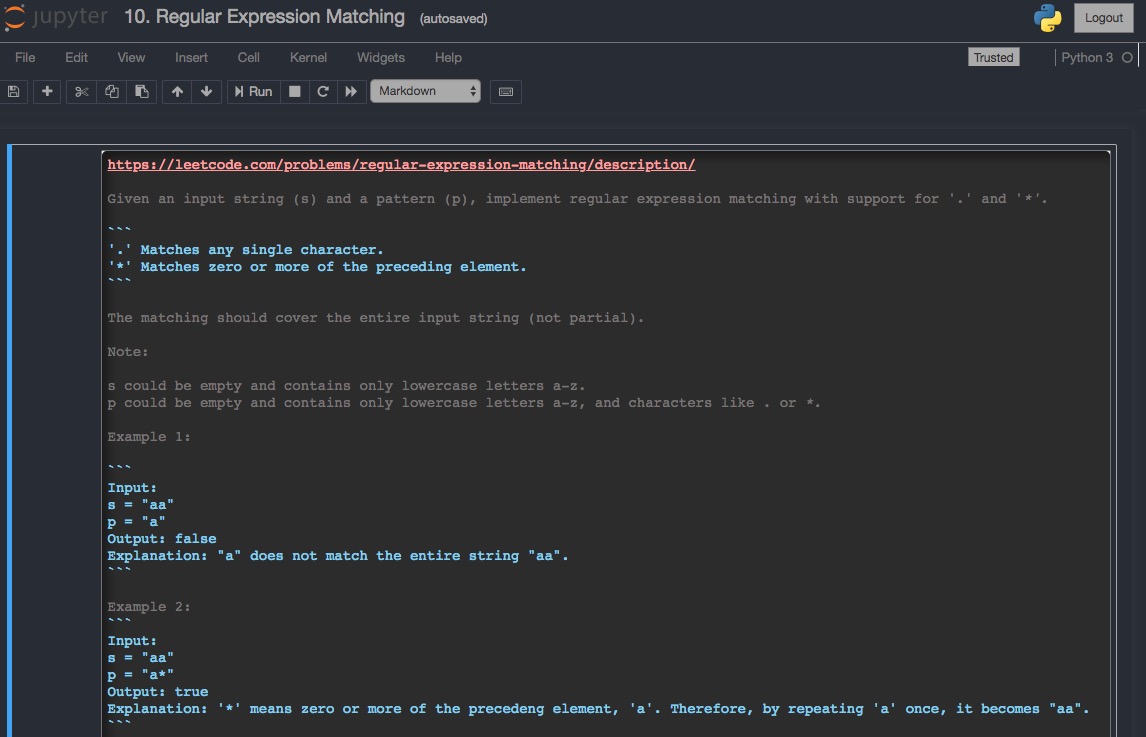This screenshot has width=1146, height=737.
Task: Paste a cell using the paste icon
Action: pos(142,91)
